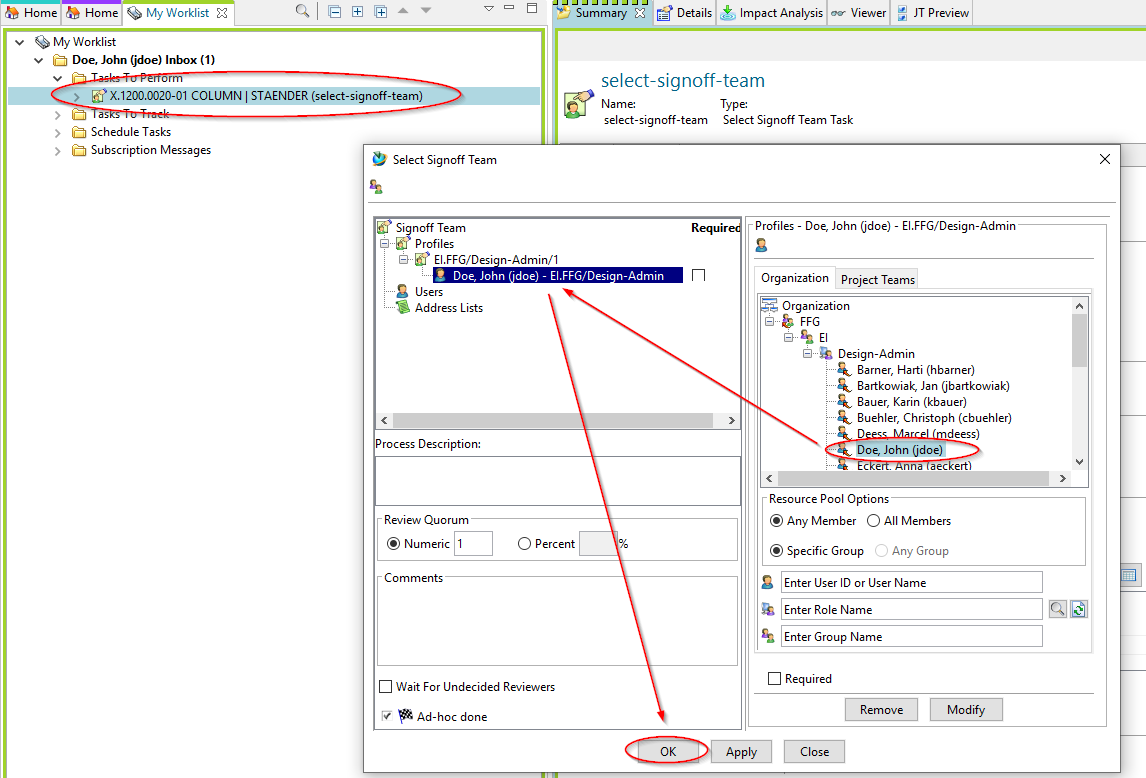Click the green refresh icon beside Role Name
Viewport: 1146px width, 778px height.
click(1078, 609)
